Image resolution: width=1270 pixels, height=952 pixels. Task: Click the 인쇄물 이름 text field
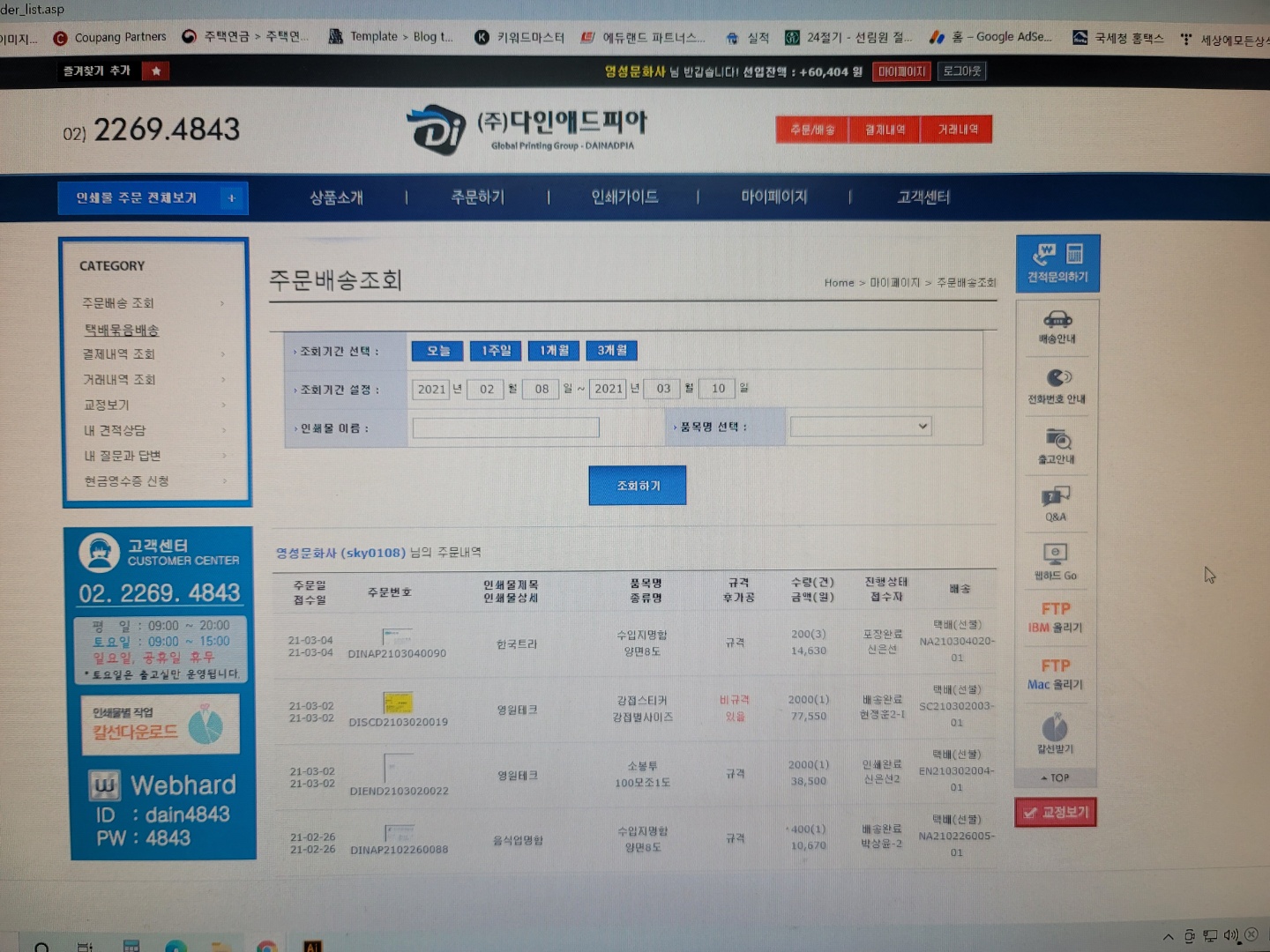pos(505,428)
